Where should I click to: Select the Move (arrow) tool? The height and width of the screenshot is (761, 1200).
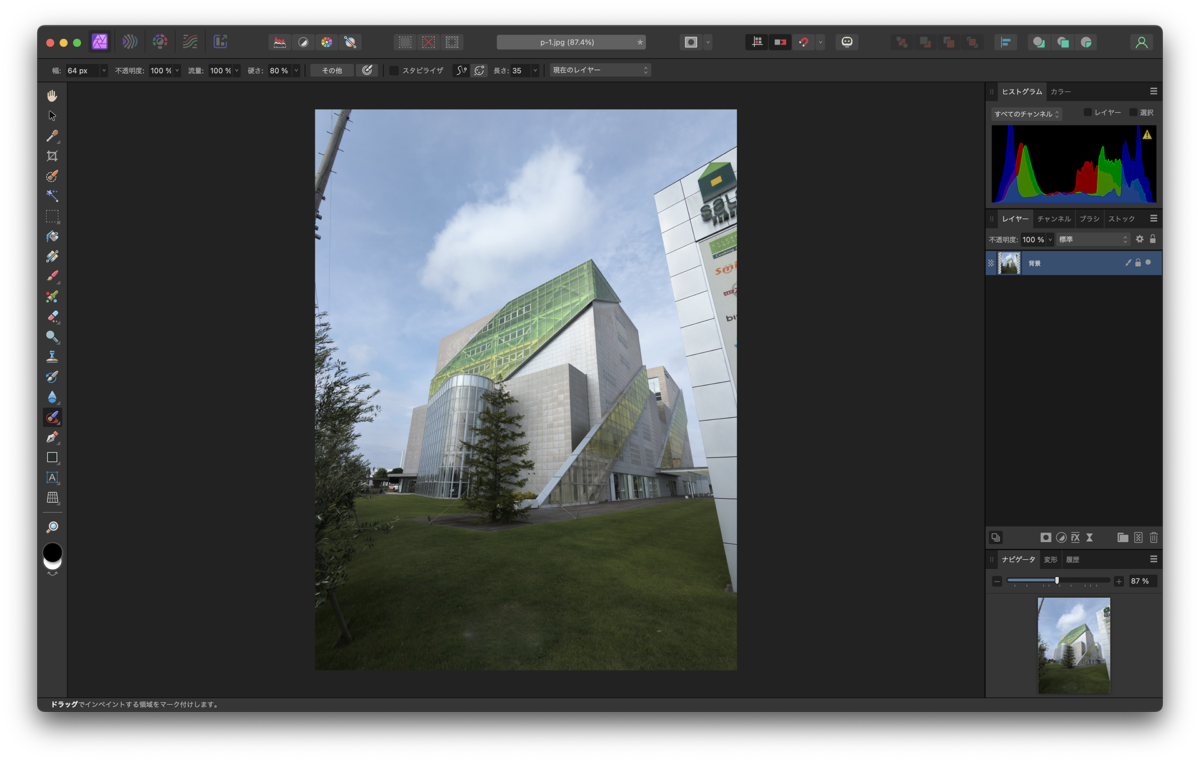52,116
